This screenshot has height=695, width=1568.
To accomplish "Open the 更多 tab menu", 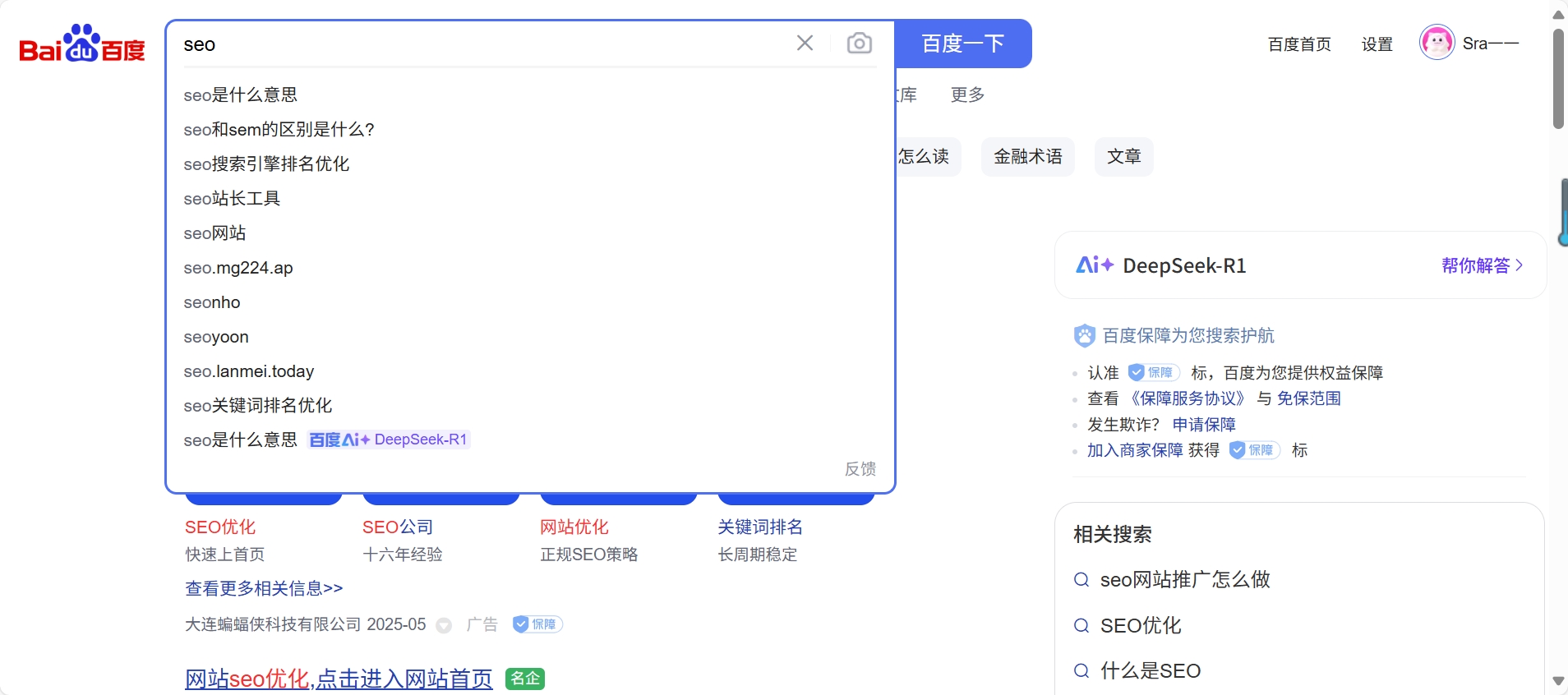I will pos(967,94).
